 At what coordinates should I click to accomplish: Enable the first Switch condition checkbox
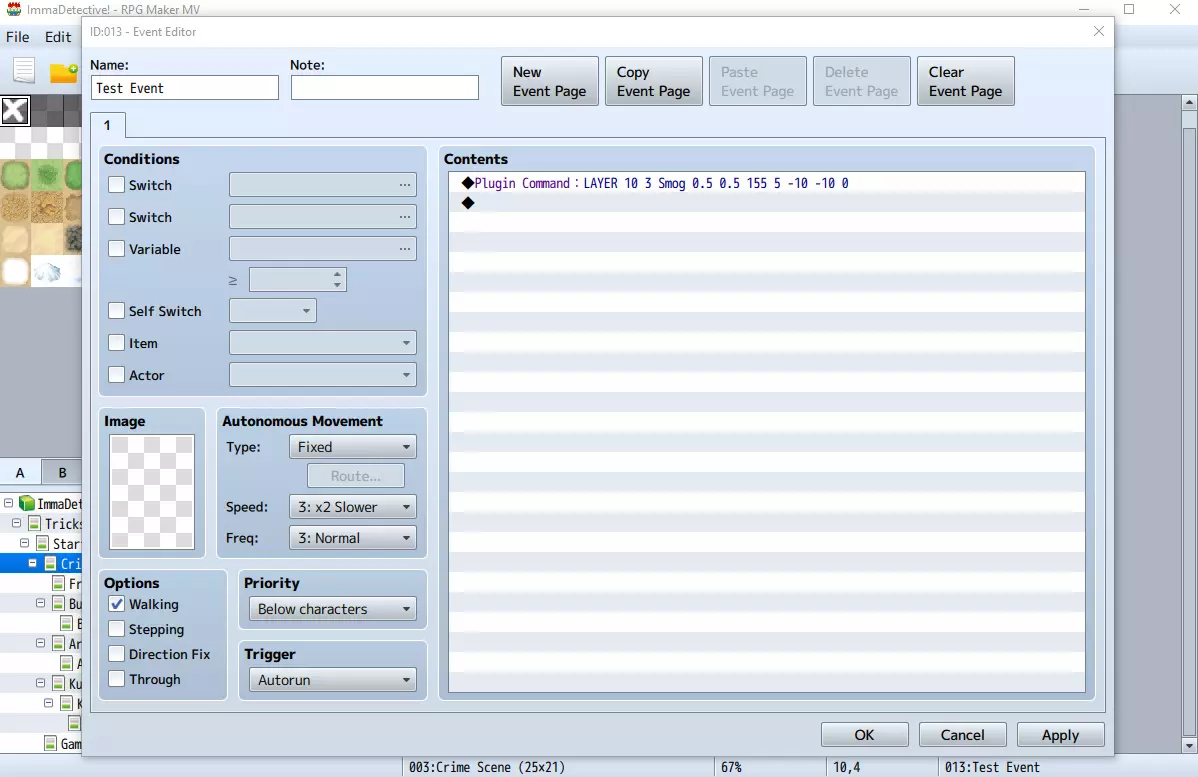[116, 185]
